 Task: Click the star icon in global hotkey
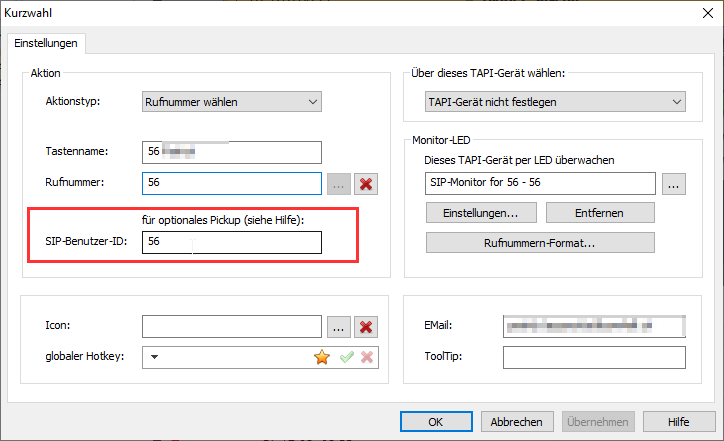click(x=322, y=358)
